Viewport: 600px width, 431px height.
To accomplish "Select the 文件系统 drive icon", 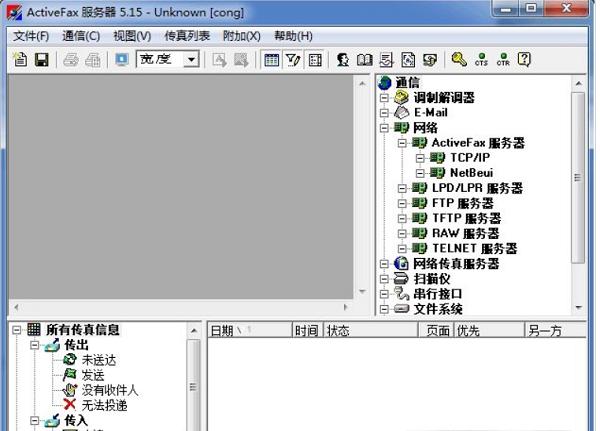I will pos(401,309).
